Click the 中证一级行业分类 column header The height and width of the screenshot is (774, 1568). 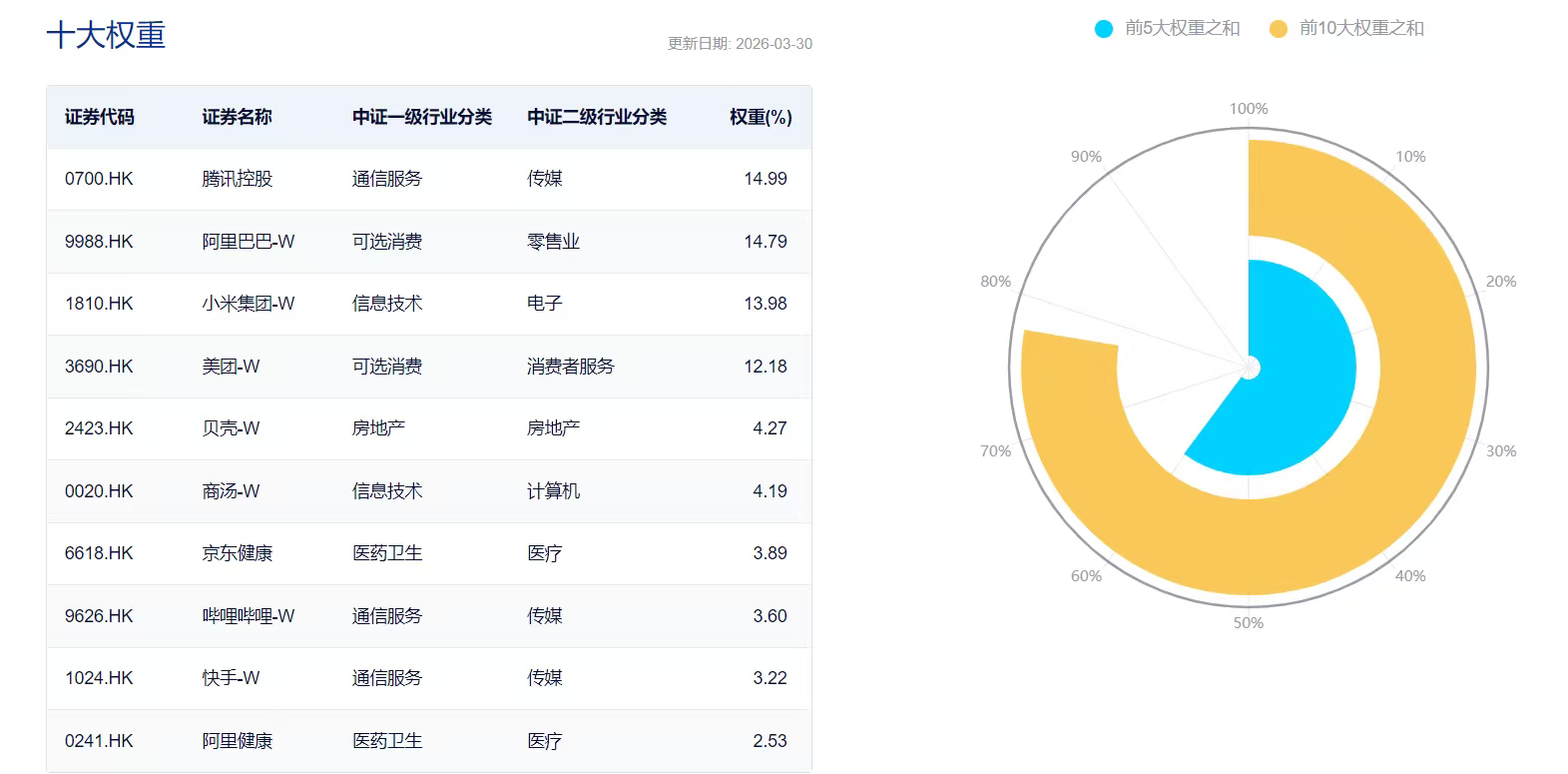click(422, 117)
